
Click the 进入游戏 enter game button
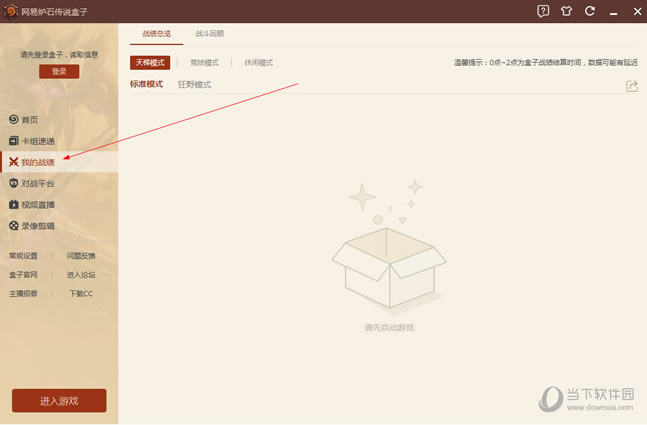(x=59, y=401)
